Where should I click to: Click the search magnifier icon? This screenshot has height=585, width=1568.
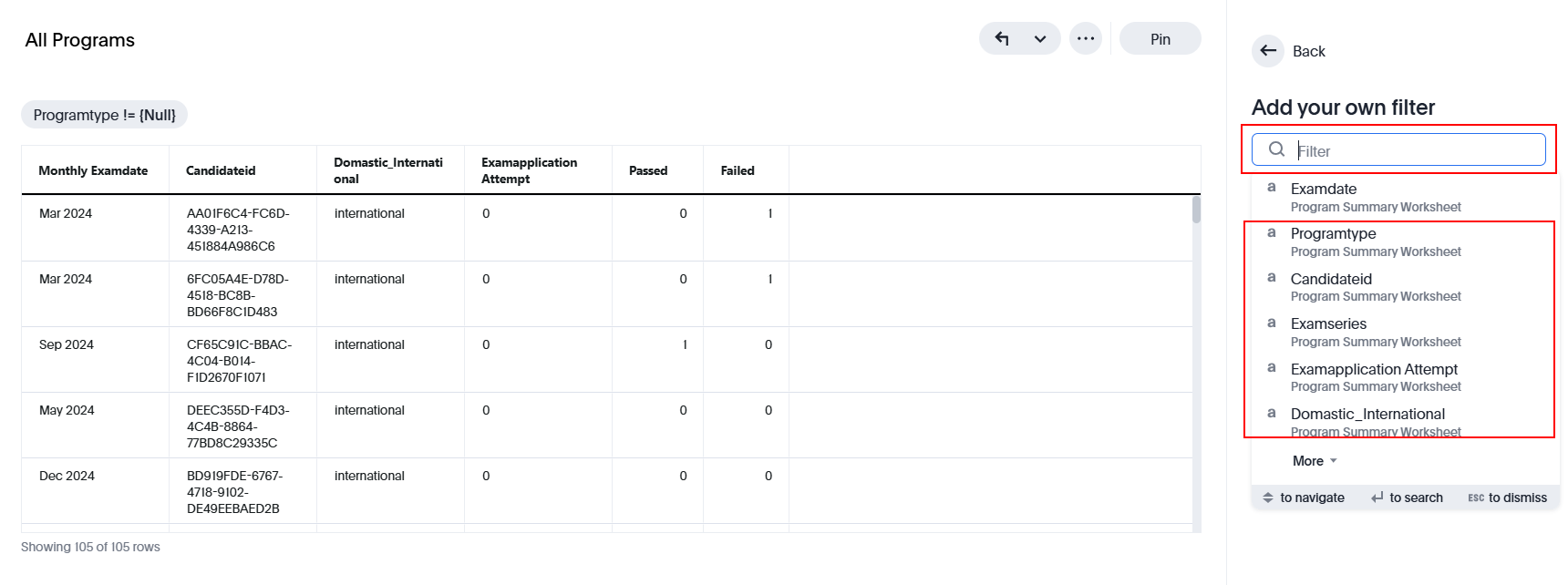tap(1277, 149)
